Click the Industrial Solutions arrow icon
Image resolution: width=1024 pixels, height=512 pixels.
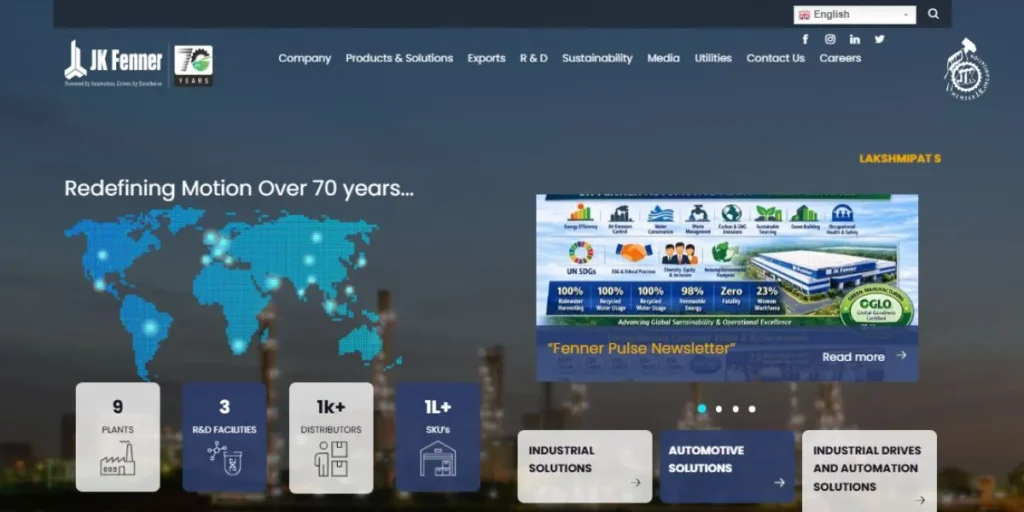[635, 483]
